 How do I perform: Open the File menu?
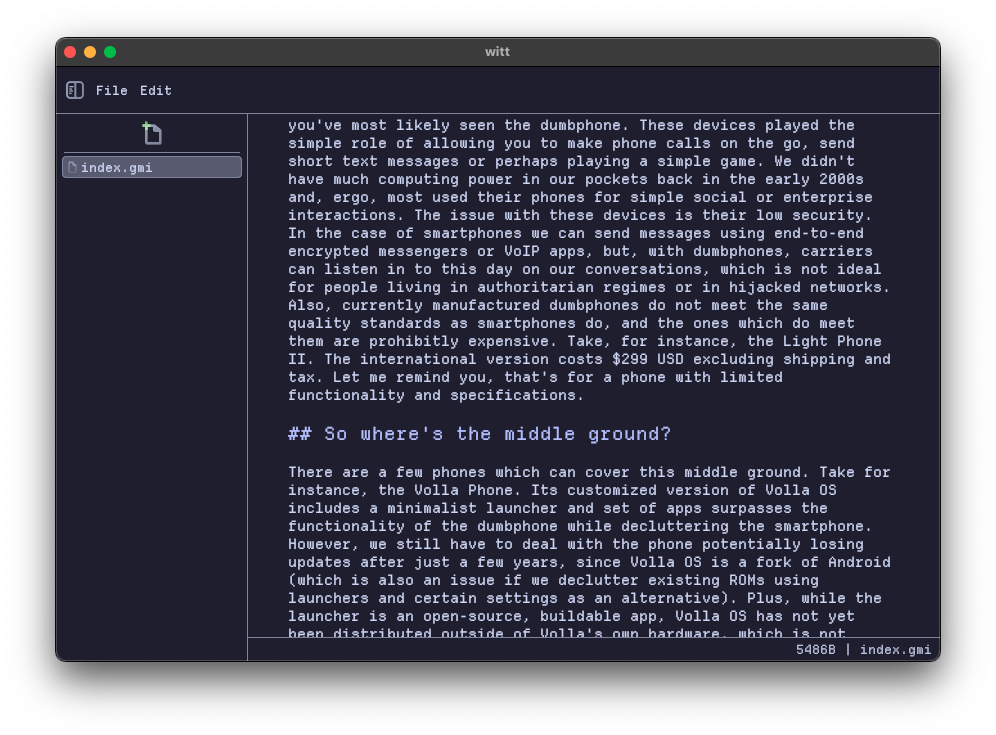coord(111,91)
